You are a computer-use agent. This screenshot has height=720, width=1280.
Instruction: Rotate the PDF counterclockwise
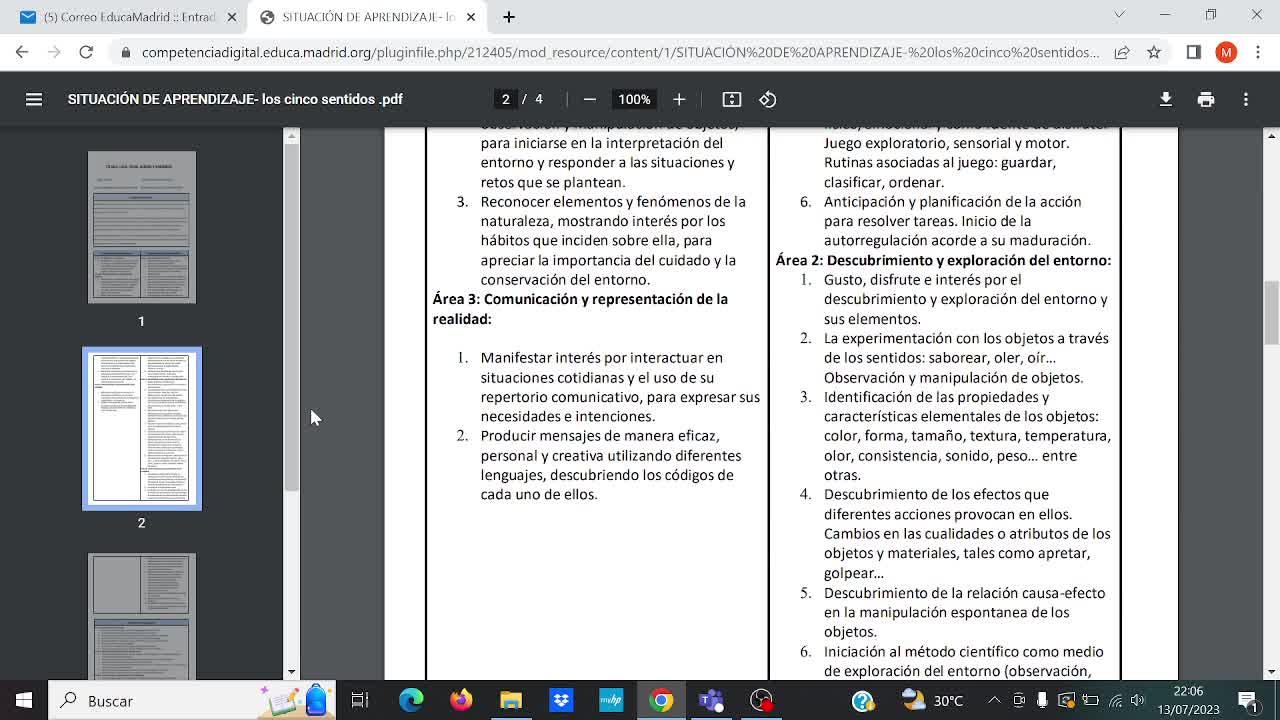(x=768, y=99)
